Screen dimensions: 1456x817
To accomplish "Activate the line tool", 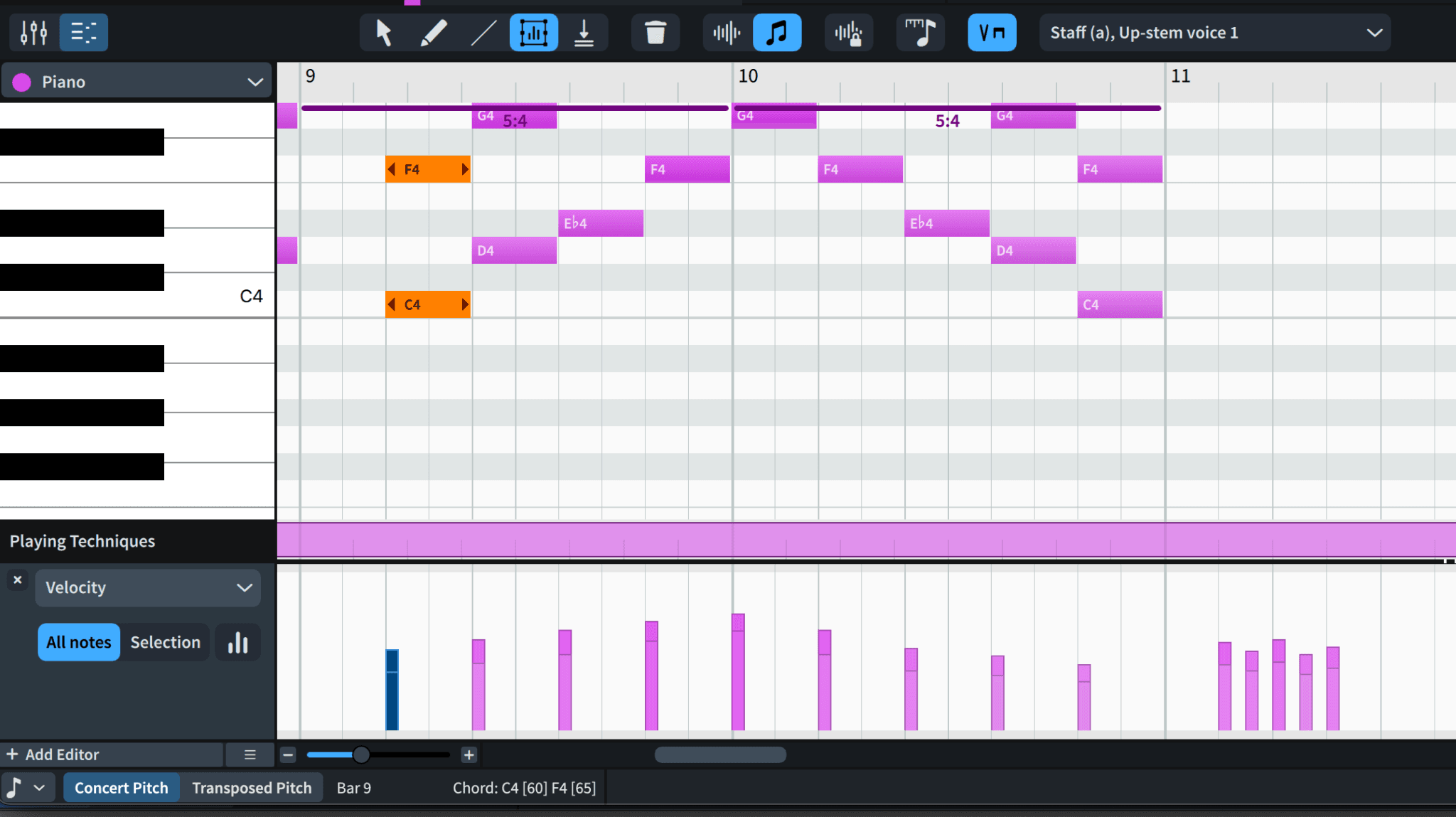I will tap(483, 32).
